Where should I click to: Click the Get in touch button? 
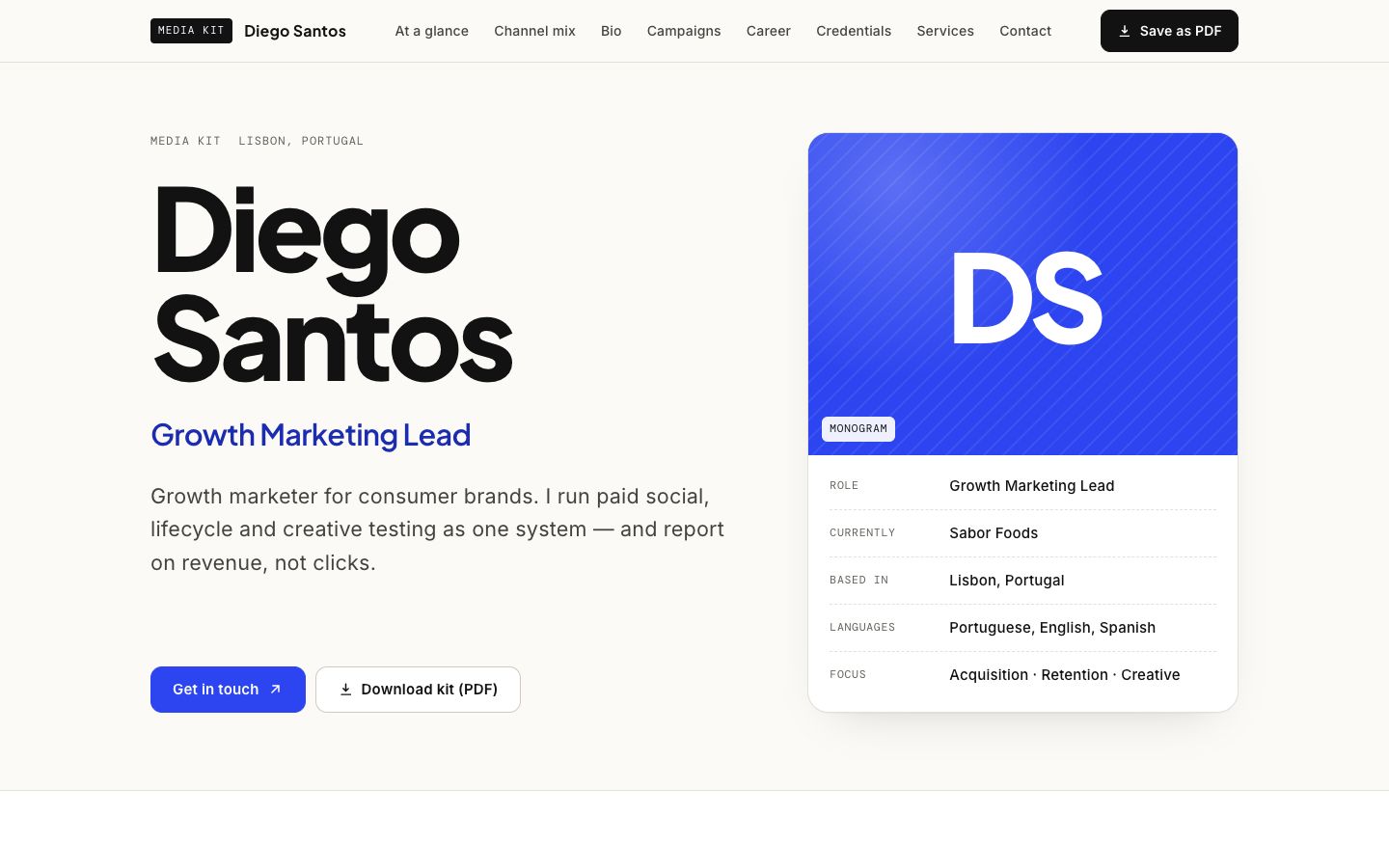228,690
